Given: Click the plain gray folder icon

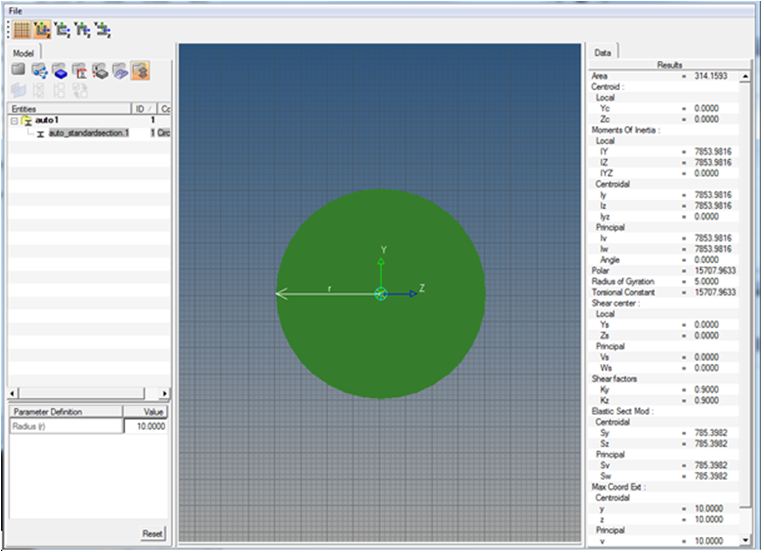Looking at the screenshot, I should coord(19,70).
